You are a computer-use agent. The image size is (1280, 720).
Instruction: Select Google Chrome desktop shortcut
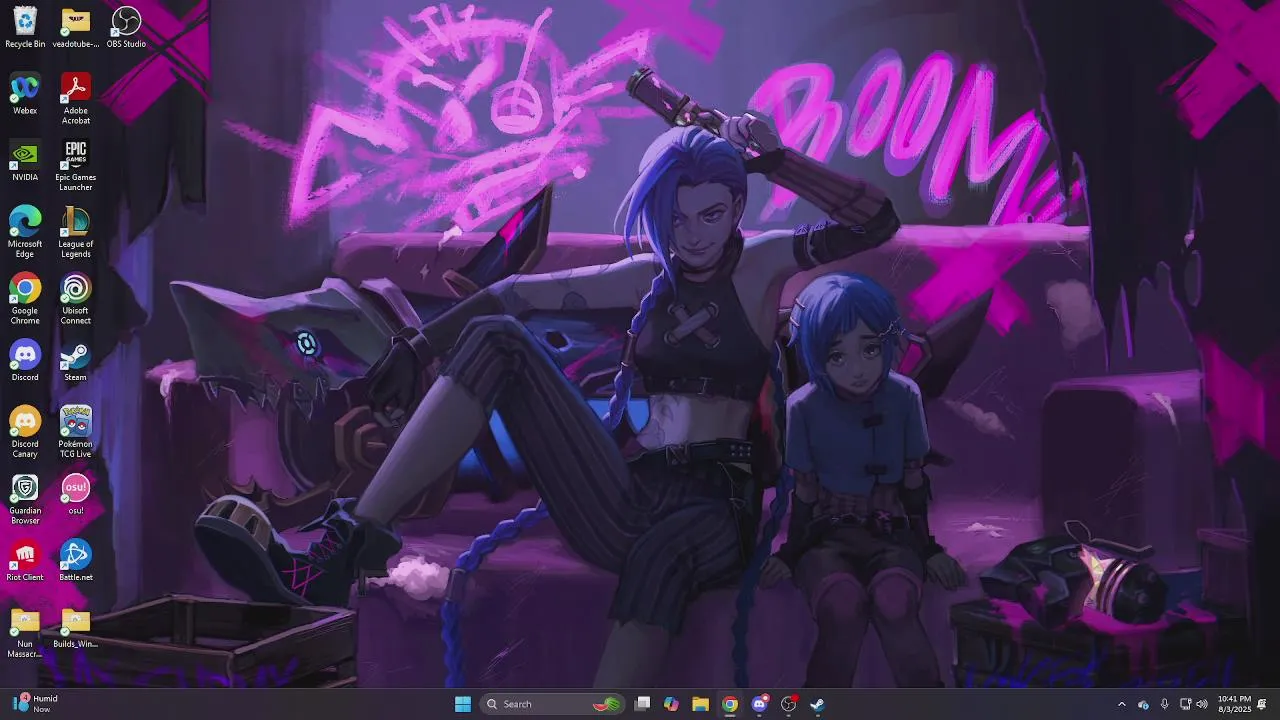(25, 299)
